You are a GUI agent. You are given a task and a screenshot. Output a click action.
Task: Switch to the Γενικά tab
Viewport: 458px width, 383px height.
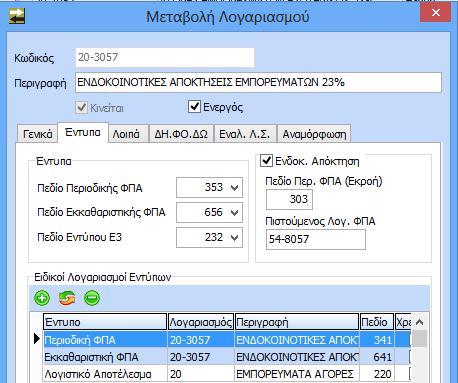(38, 134)
